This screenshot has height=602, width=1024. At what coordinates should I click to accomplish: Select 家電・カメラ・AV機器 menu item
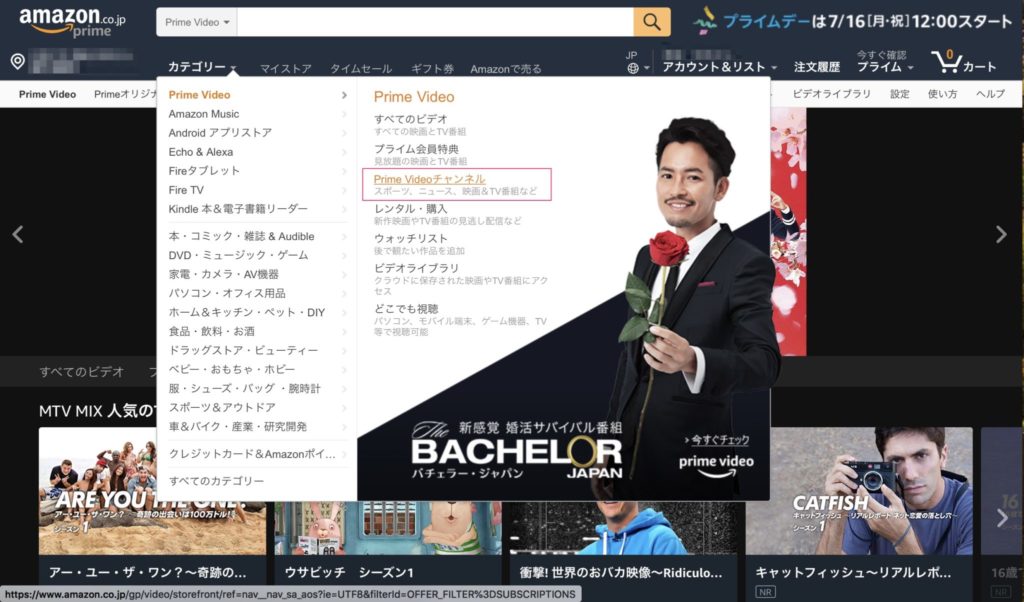pos(223,274)
